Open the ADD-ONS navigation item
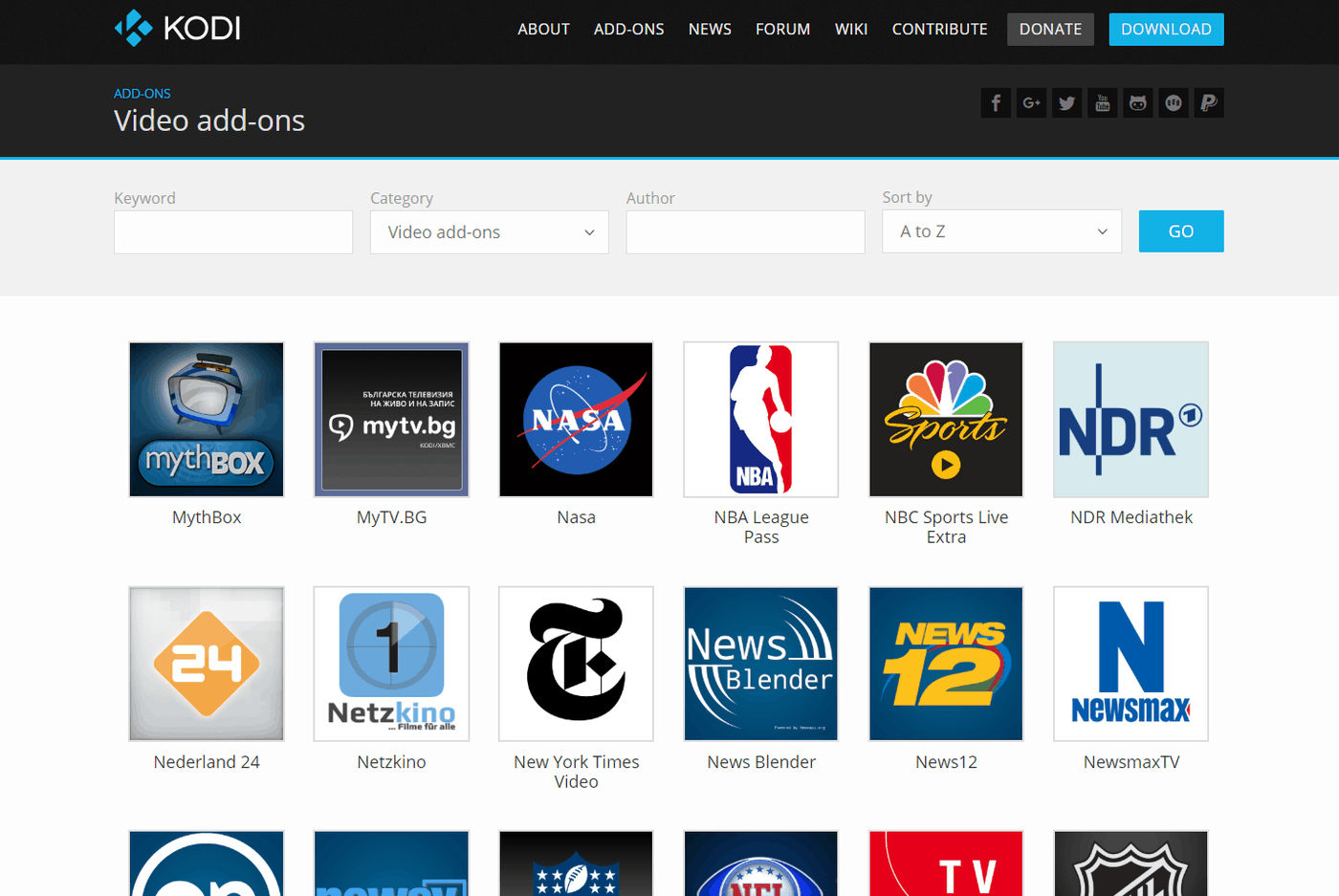Viewport: 1339px width, 896px height. pyautogui.click(x=628, y=30)
